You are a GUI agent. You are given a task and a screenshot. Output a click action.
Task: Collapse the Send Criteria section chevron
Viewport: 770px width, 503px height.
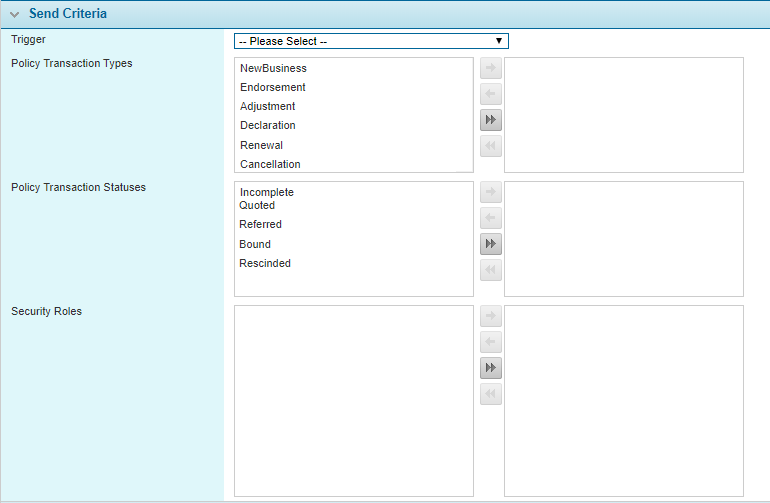14,15
